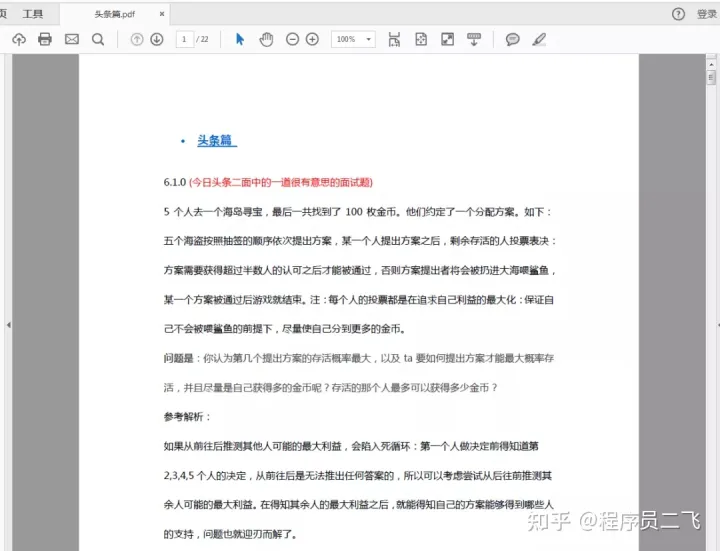Activate the hand pan tool
Screen dimensions: 720x551
266,39
